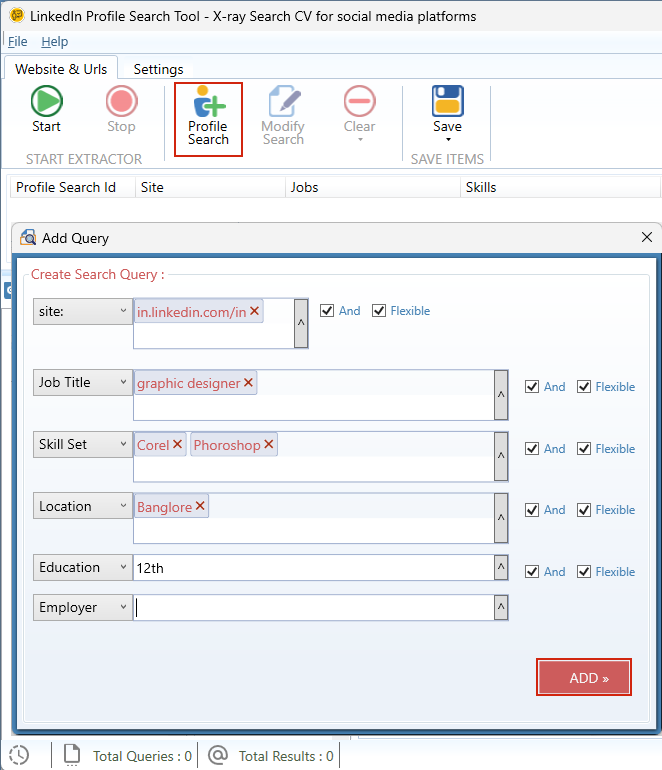This screenshot has width=662, height=770.
Task: Toggle the Flexible checkbox for site row
Action: click(x=379, y=310)
